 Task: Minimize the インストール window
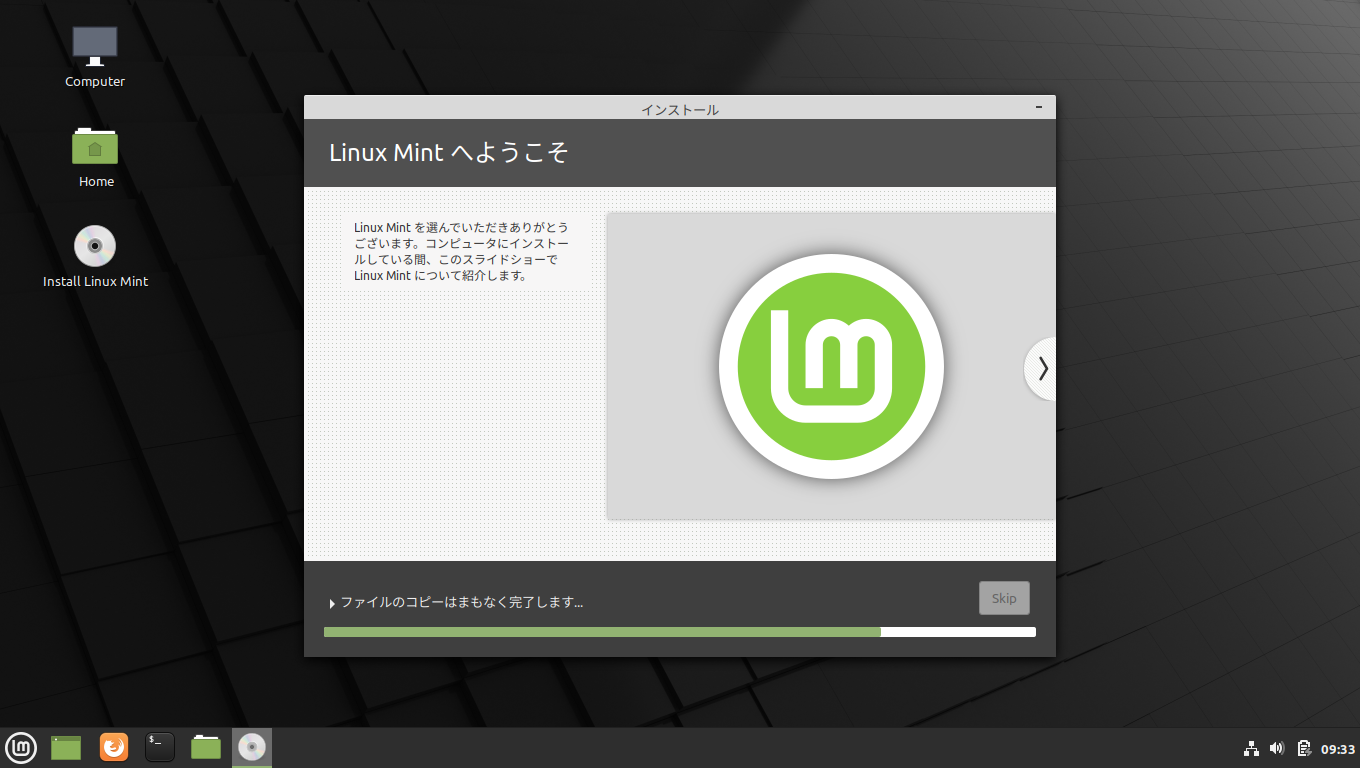tap(1040, 106)
